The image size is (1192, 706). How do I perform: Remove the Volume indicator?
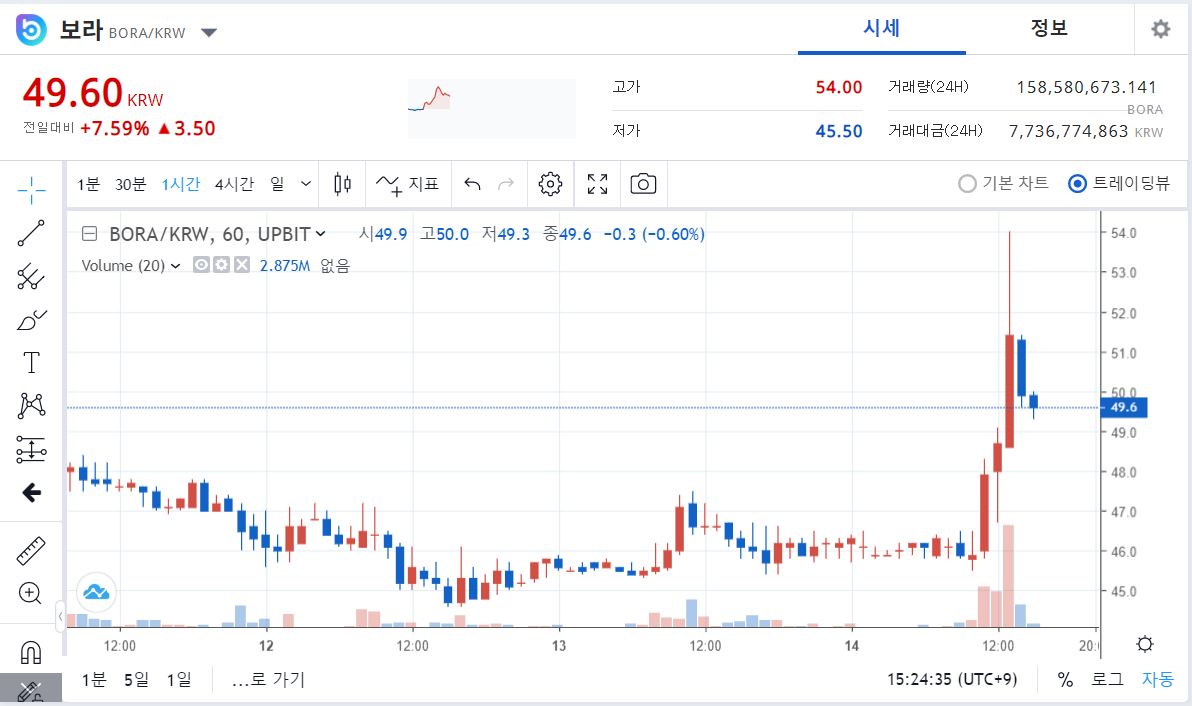241,264
